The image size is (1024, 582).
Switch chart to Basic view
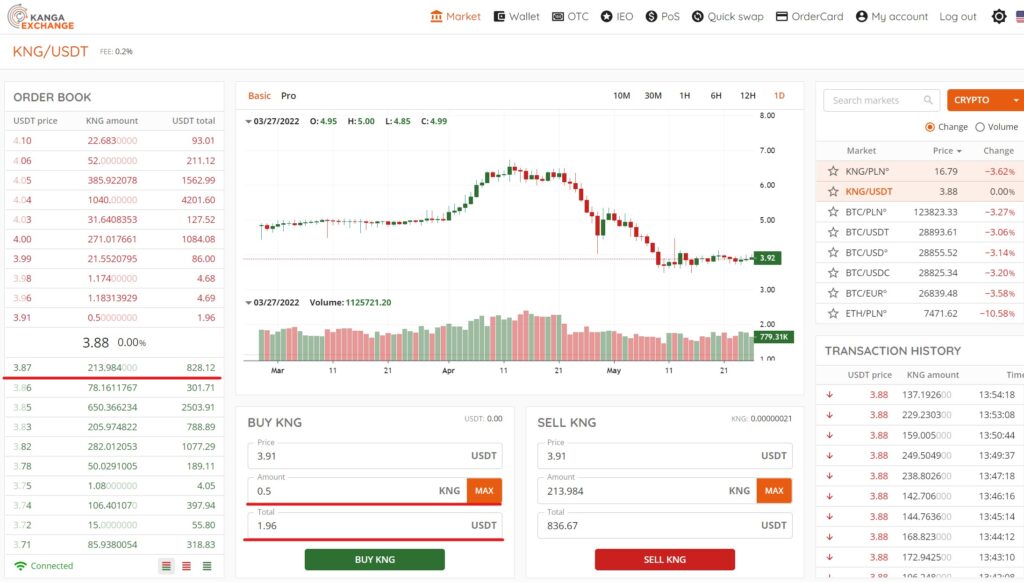[x=259, y=95]
